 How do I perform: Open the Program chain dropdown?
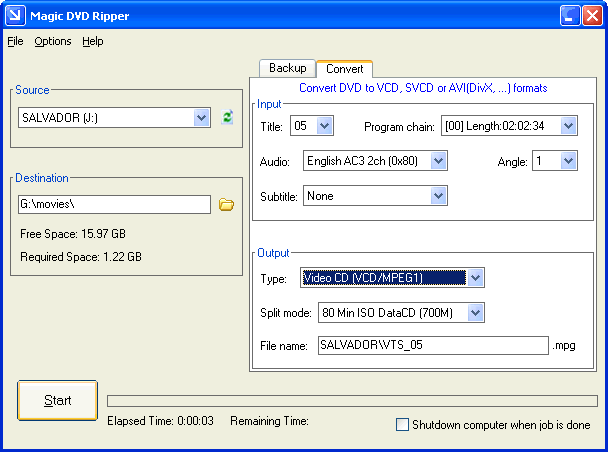tap(568, 126)
